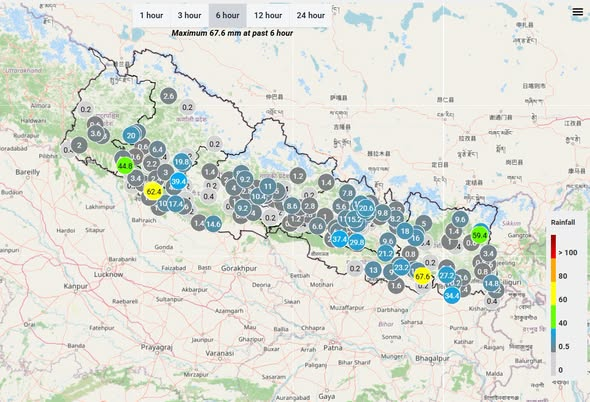Select the 24 hour tab
The width and height of the screenshot is (590, 402).
point(310,15)
